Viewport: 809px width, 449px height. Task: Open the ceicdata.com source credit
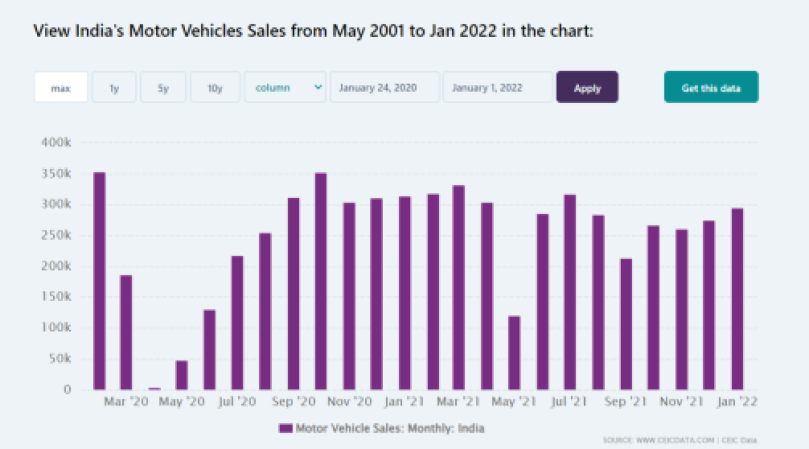[679, 440]
